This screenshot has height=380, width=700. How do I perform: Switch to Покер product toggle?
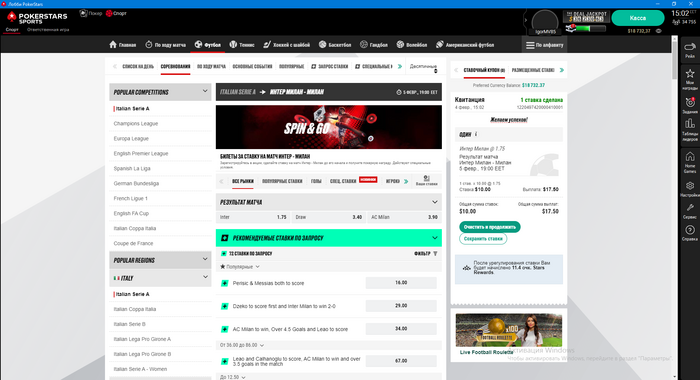pos(91,13)
